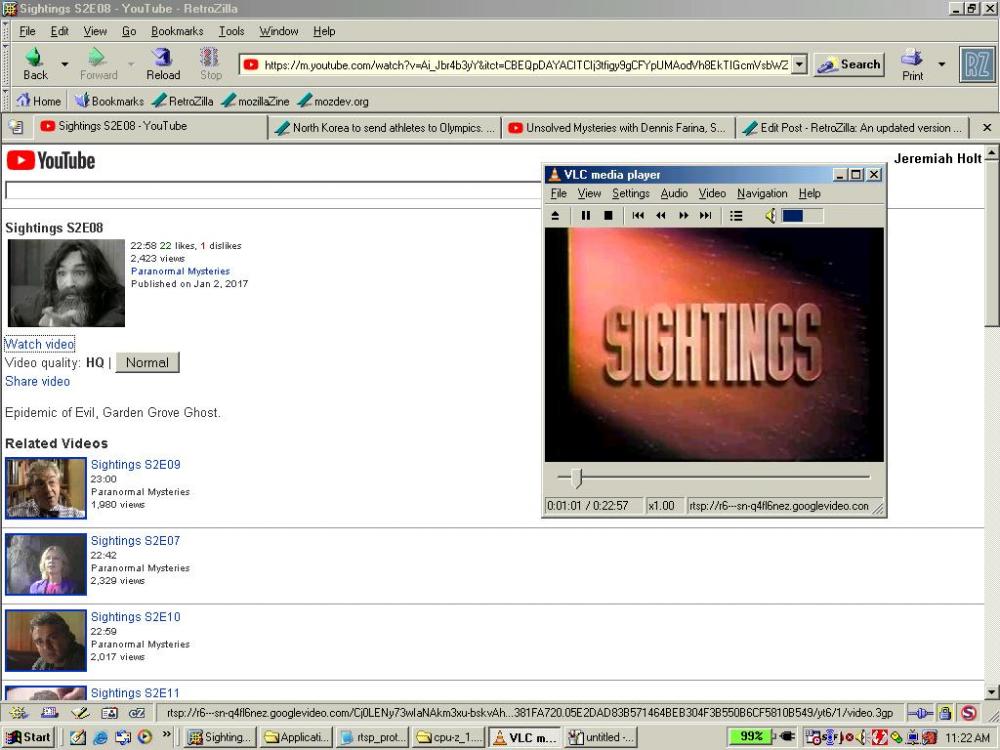Switch to Unsolved Mysteries with Dennis Farina tab
The height and width of the screenshot is (750, 1000).
tap(617, 128)
